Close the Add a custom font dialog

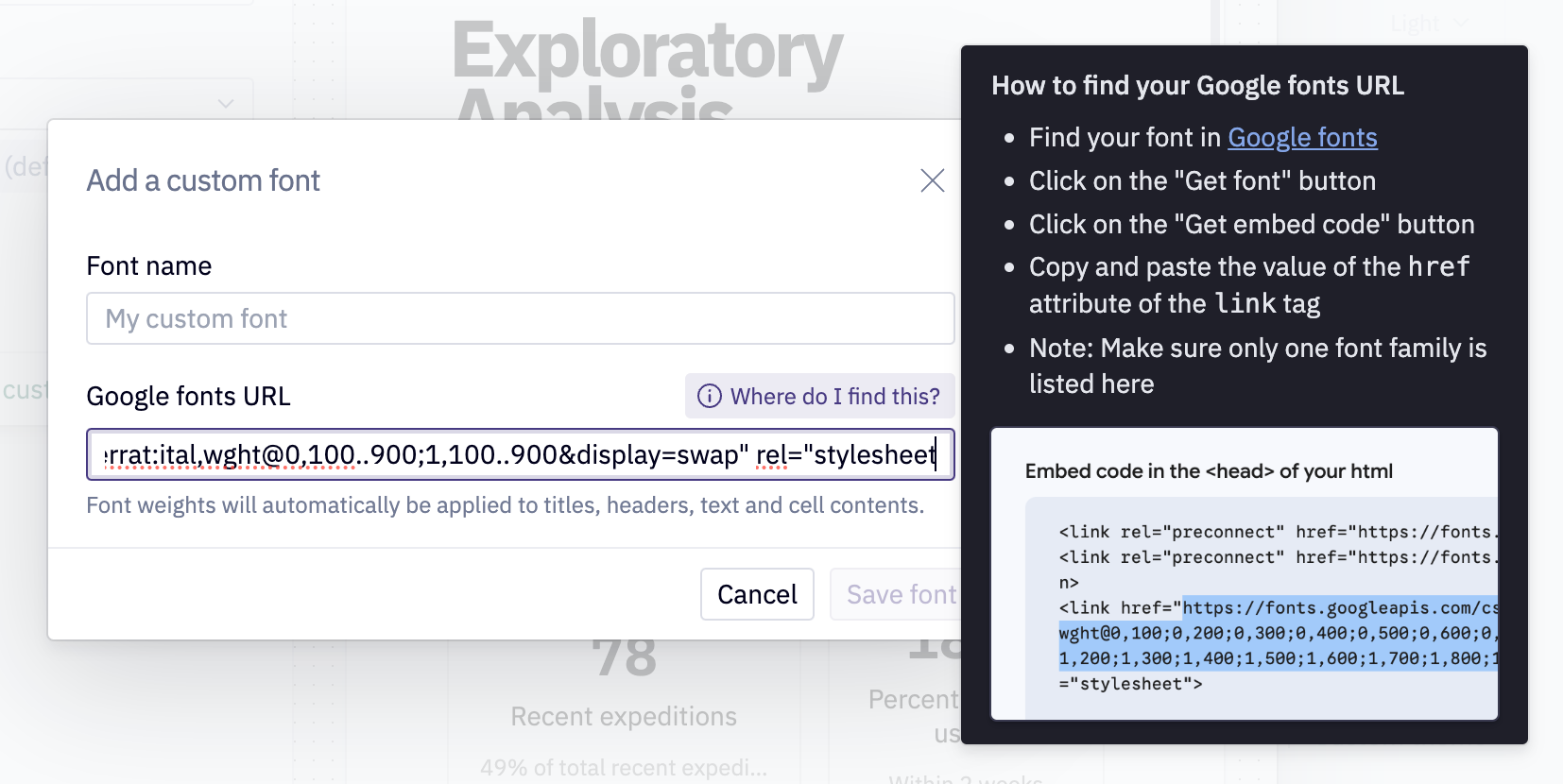coord(932,180)
